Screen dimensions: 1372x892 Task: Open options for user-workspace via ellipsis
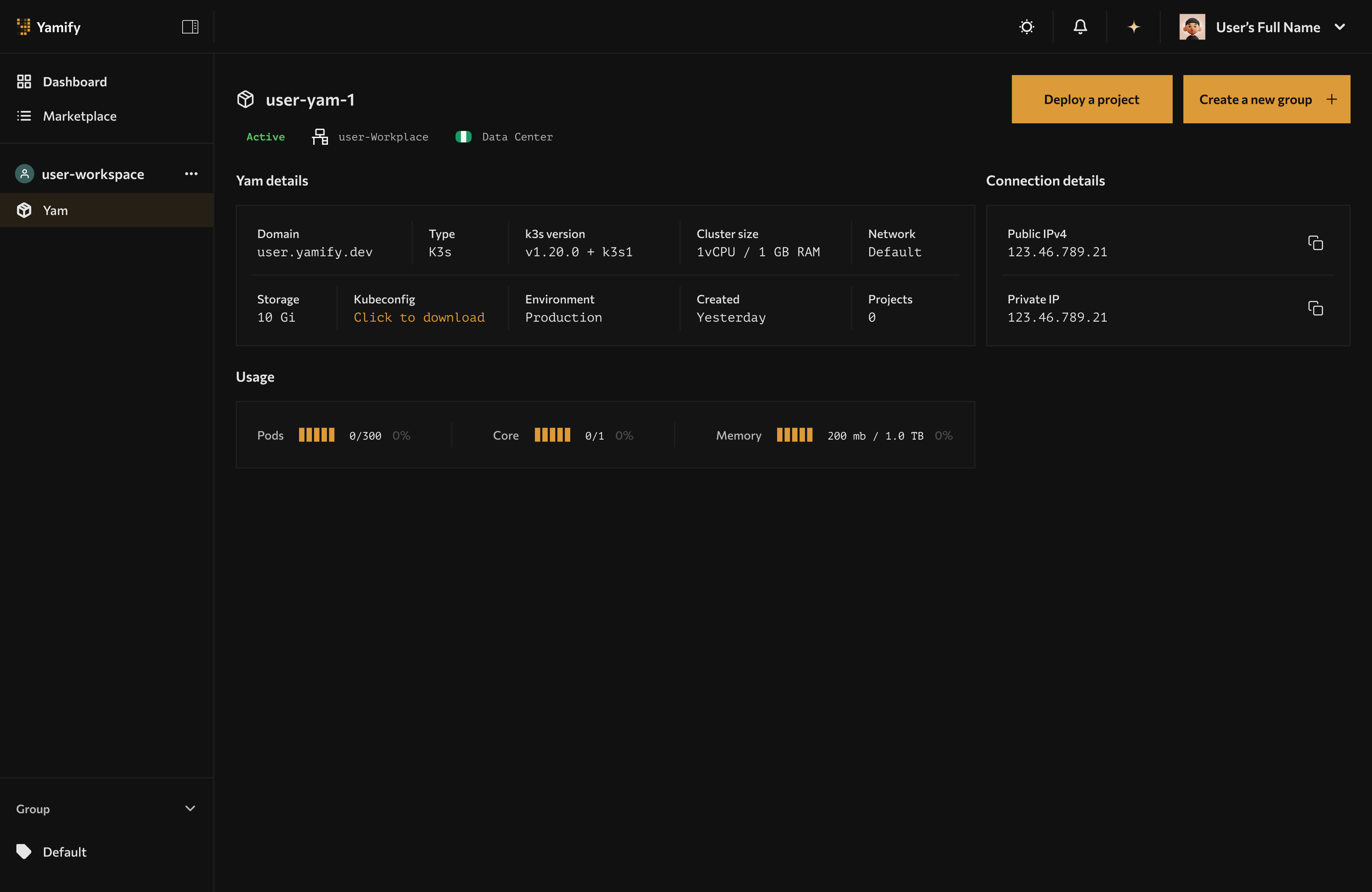(191, 174)
